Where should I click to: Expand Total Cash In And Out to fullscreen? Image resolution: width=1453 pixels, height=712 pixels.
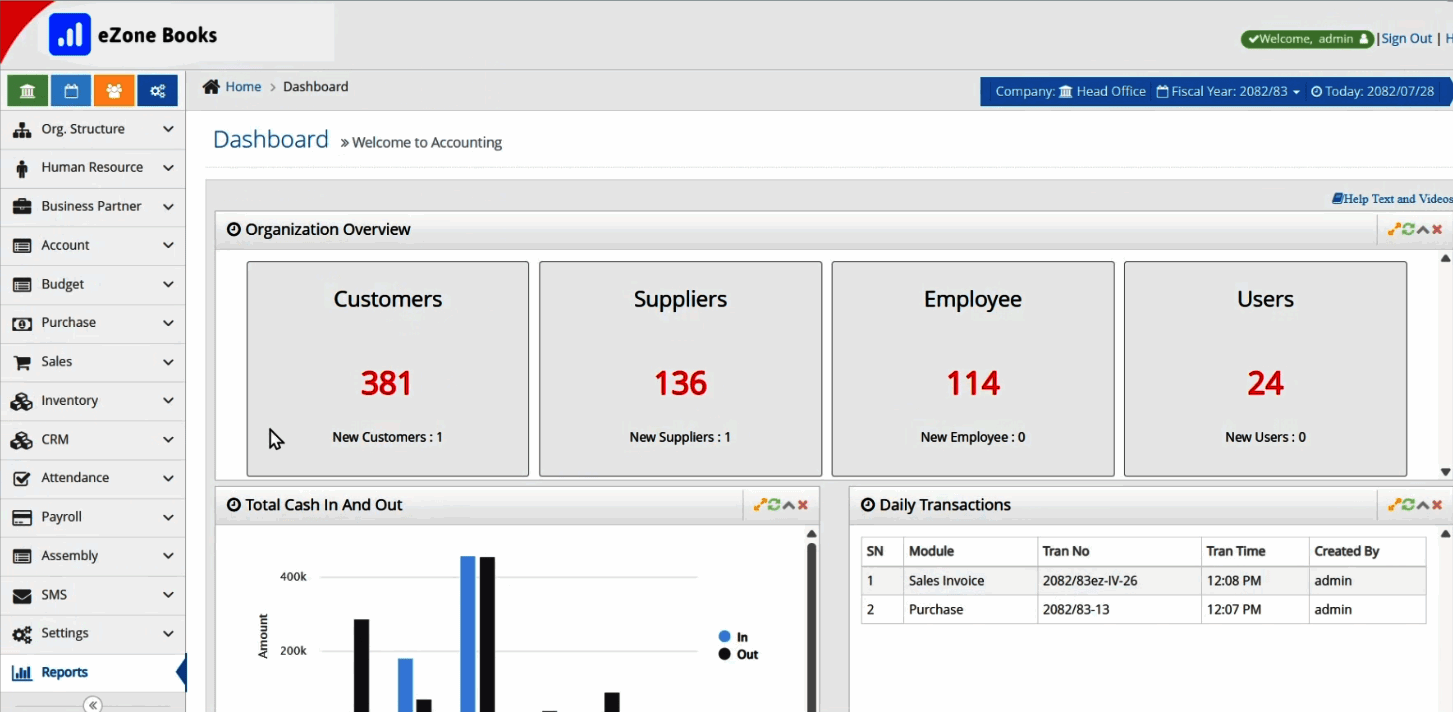point(760,505)
